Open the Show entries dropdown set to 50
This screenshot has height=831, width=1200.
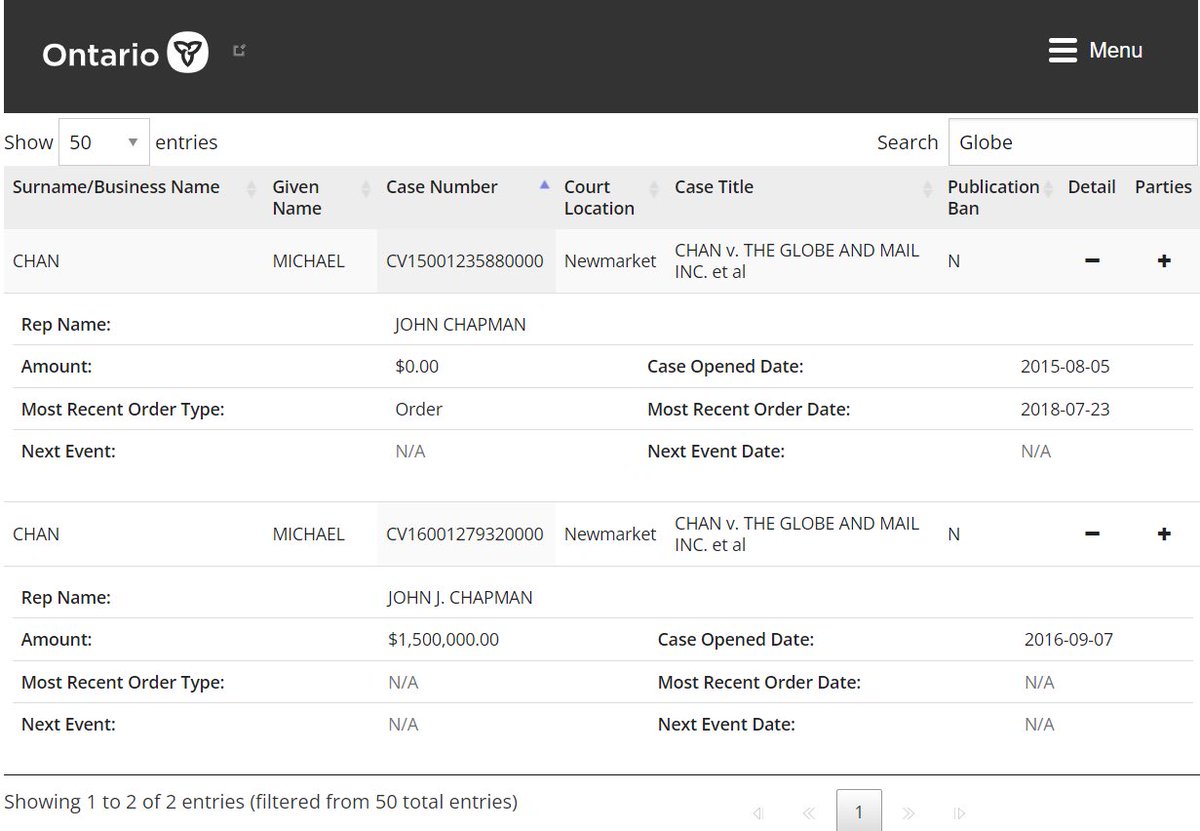[104, 142]
